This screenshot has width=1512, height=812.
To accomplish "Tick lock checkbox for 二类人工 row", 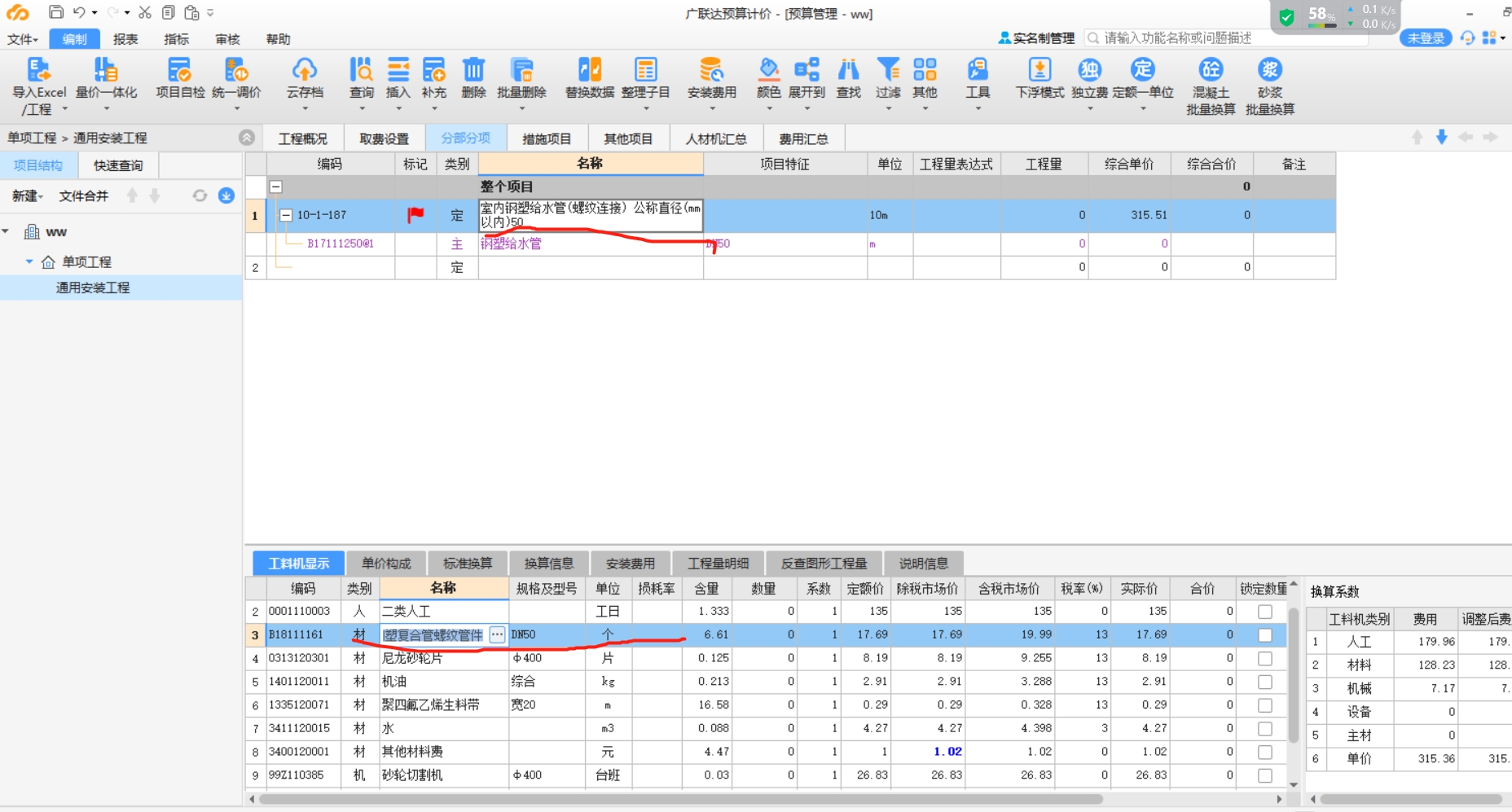I will [1264, 612].
